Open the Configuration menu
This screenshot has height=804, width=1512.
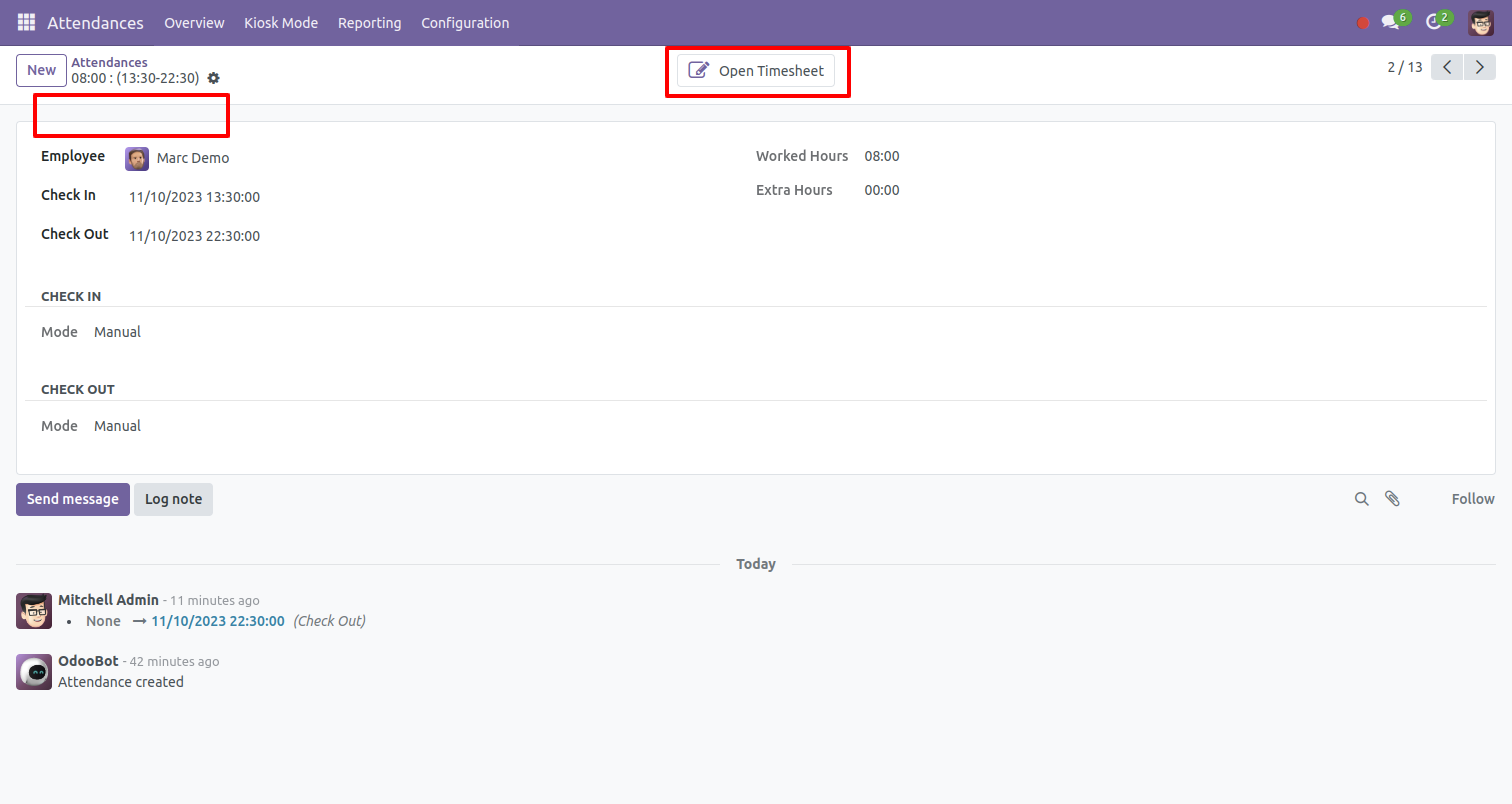click(465, 22)
